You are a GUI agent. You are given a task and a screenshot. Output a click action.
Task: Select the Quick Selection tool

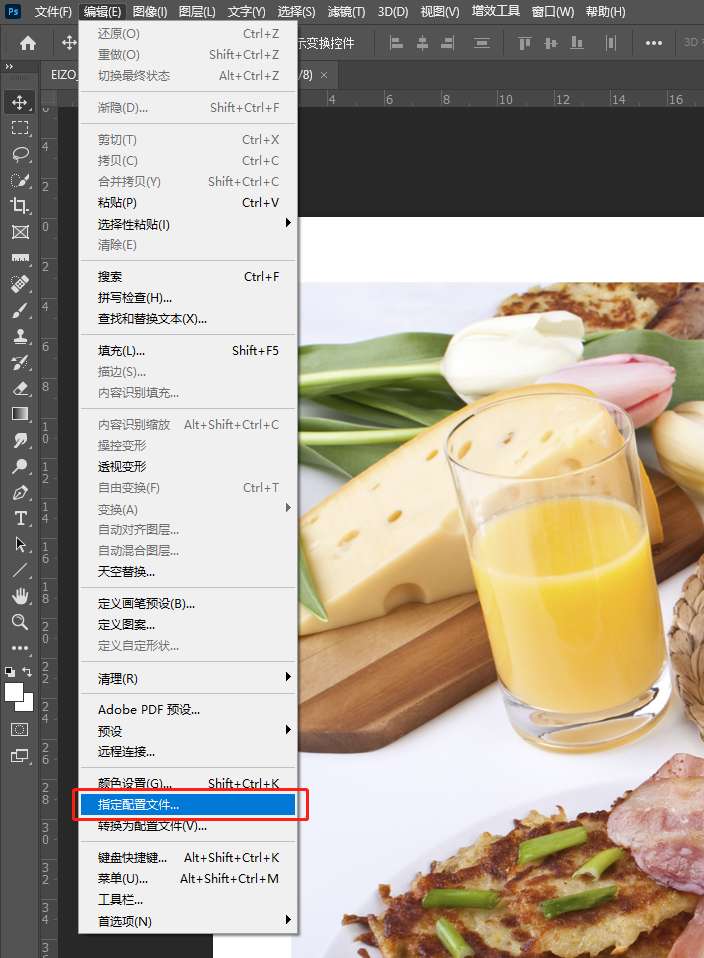click(20, 180)
